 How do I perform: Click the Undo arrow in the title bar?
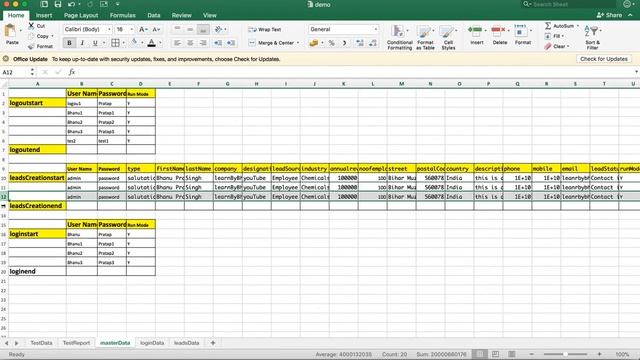(71, 4)
